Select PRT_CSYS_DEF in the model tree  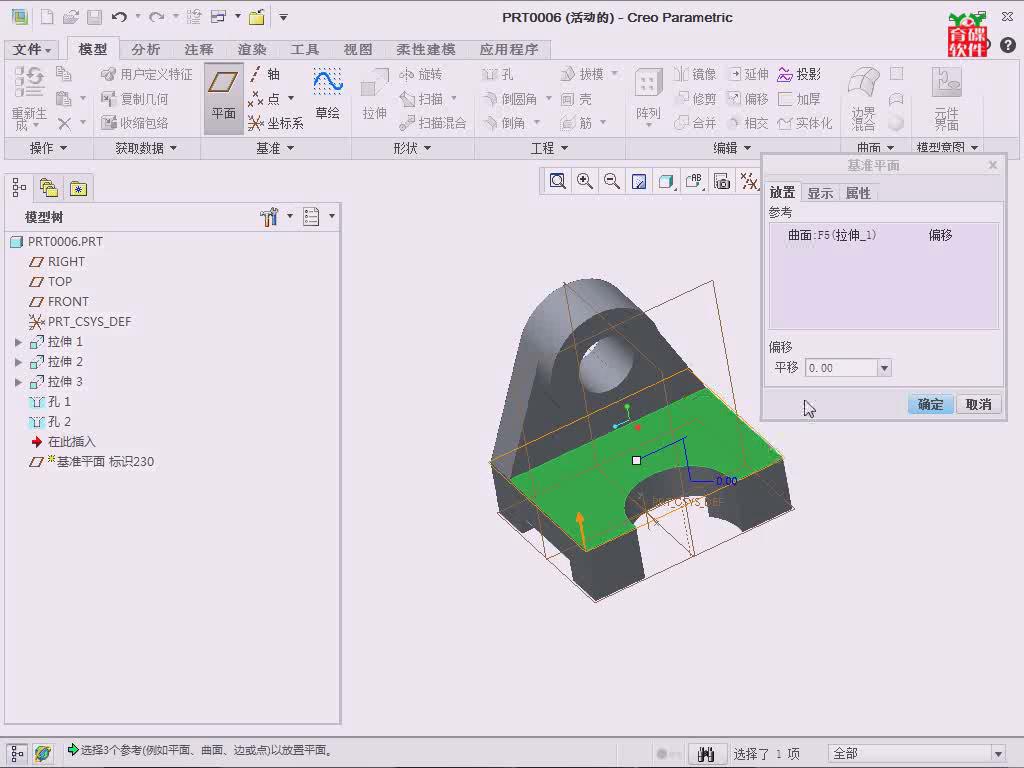pyautogui.click(x=80, y=321)
